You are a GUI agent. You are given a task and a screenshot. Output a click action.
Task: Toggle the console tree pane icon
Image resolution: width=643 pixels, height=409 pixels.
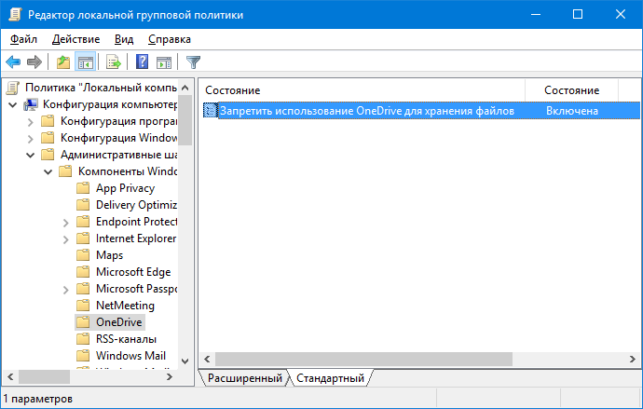(85, 62)
